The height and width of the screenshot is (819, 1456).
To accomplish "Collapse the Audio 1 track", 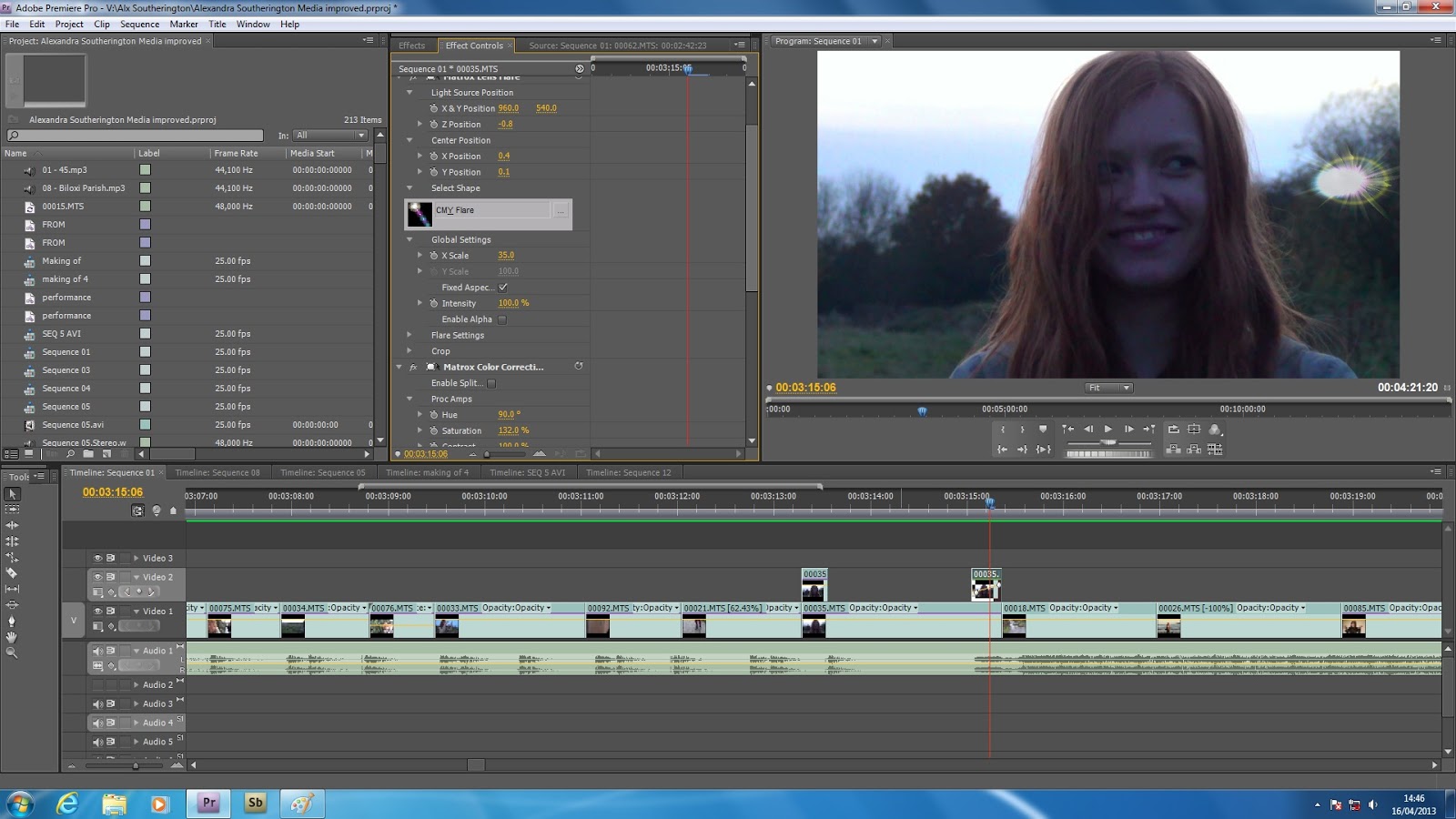I will 136,651.
